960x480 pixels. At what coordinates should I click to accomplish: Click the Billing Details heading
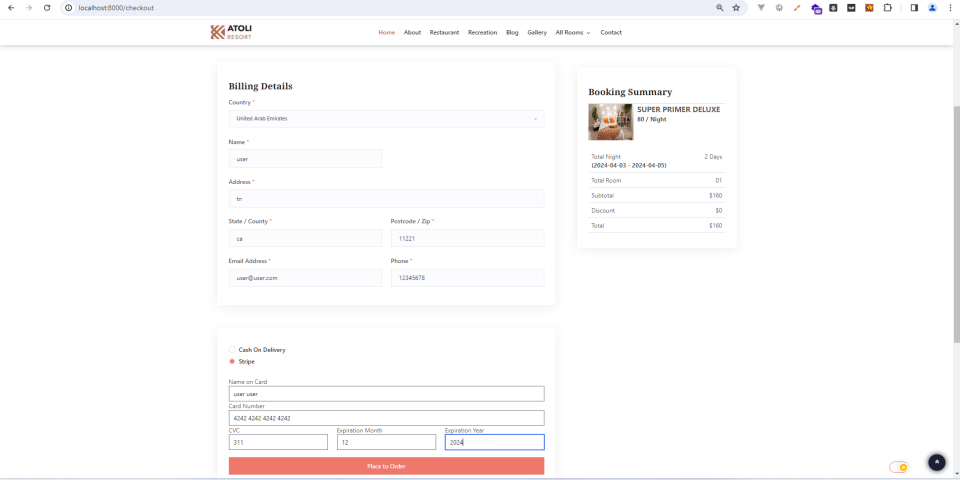click(x=260, y=86)
